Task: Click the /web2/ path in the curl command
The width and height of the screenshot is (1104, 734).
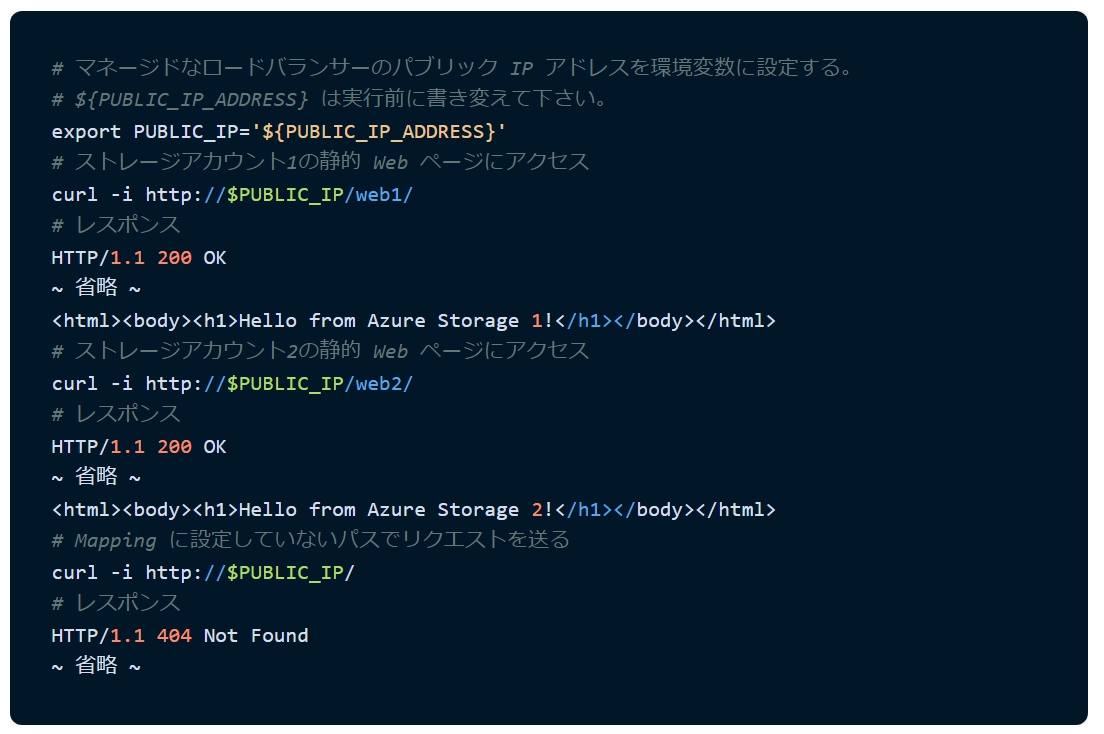Action: click(378, 383)
